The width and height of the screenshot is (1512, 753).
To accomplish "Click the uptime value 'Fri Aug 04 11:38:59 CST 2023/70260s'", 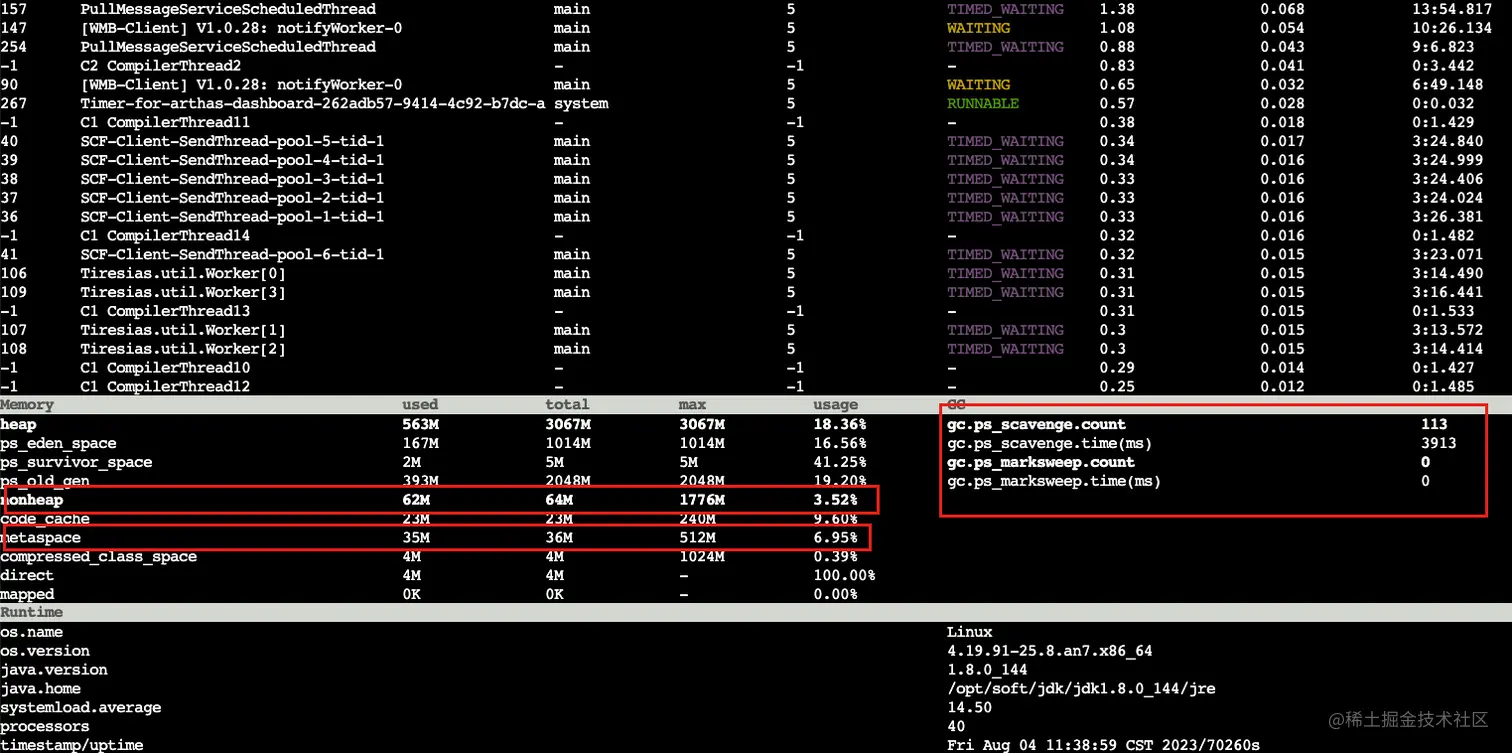I will click(1105, 745).
